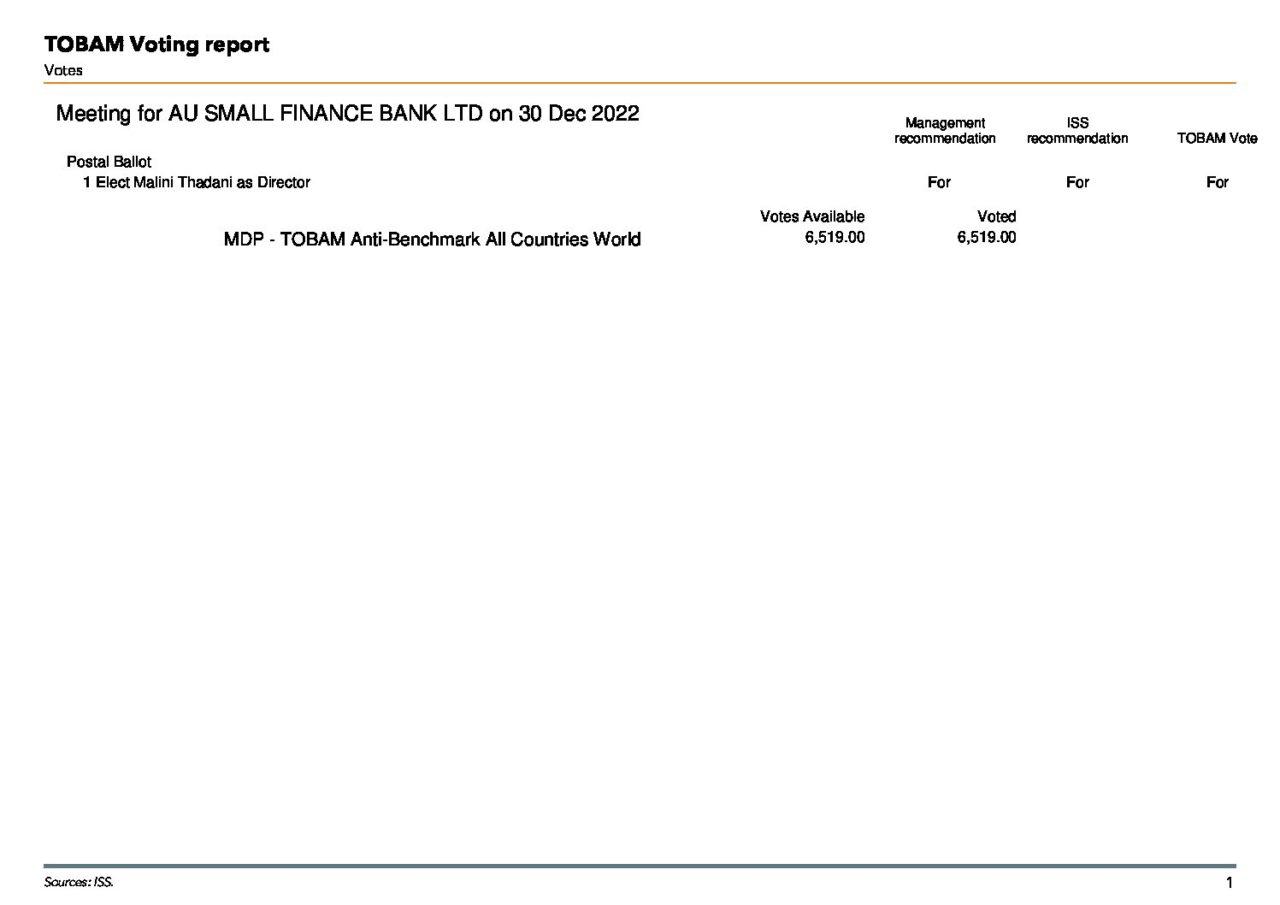
Task: Select the TOBAM Vote column header
Action: coord(1216,139)
